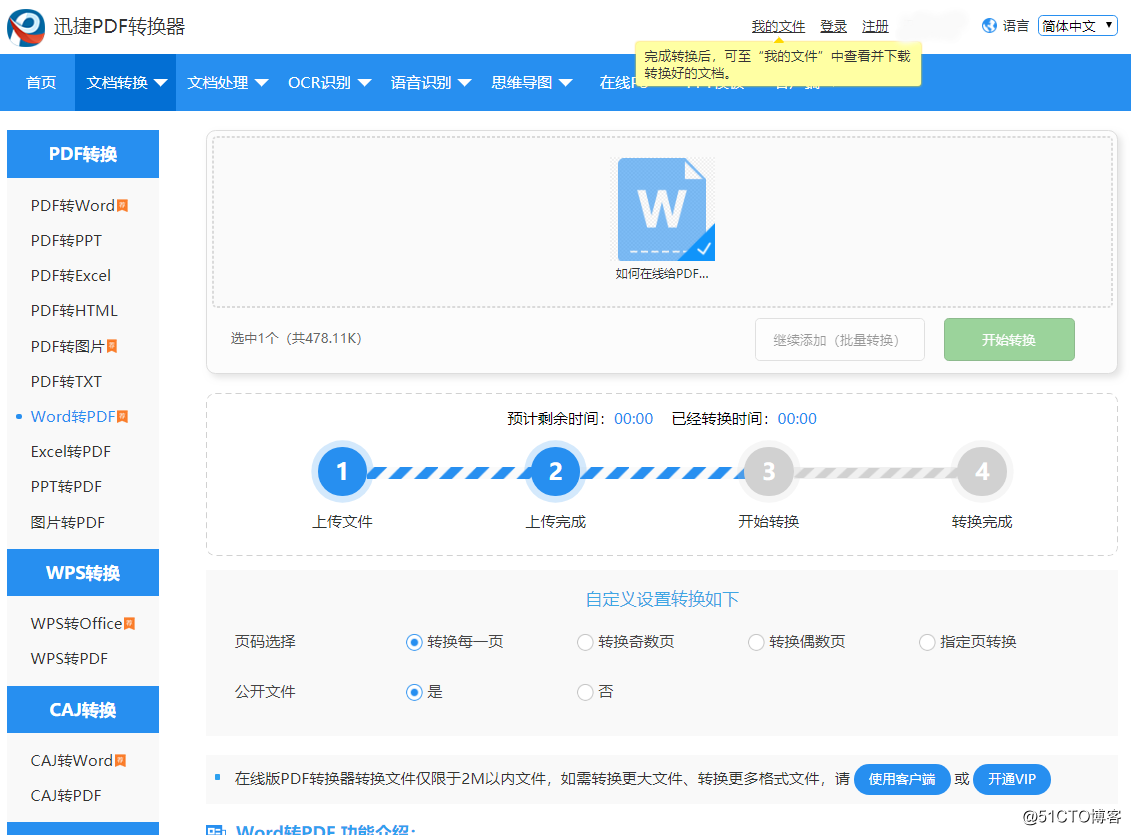Screen dimensions: 1131x835
Task: Open PPT转PDF in the sidebar
Action: [x=66, y=487]
